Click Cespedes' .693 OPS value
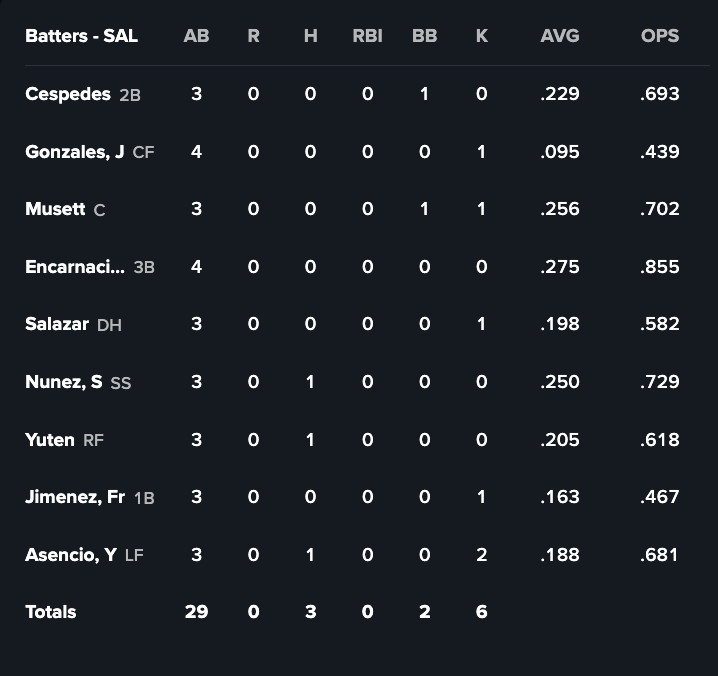The image size is (718, 676). [x=660, y=94]
